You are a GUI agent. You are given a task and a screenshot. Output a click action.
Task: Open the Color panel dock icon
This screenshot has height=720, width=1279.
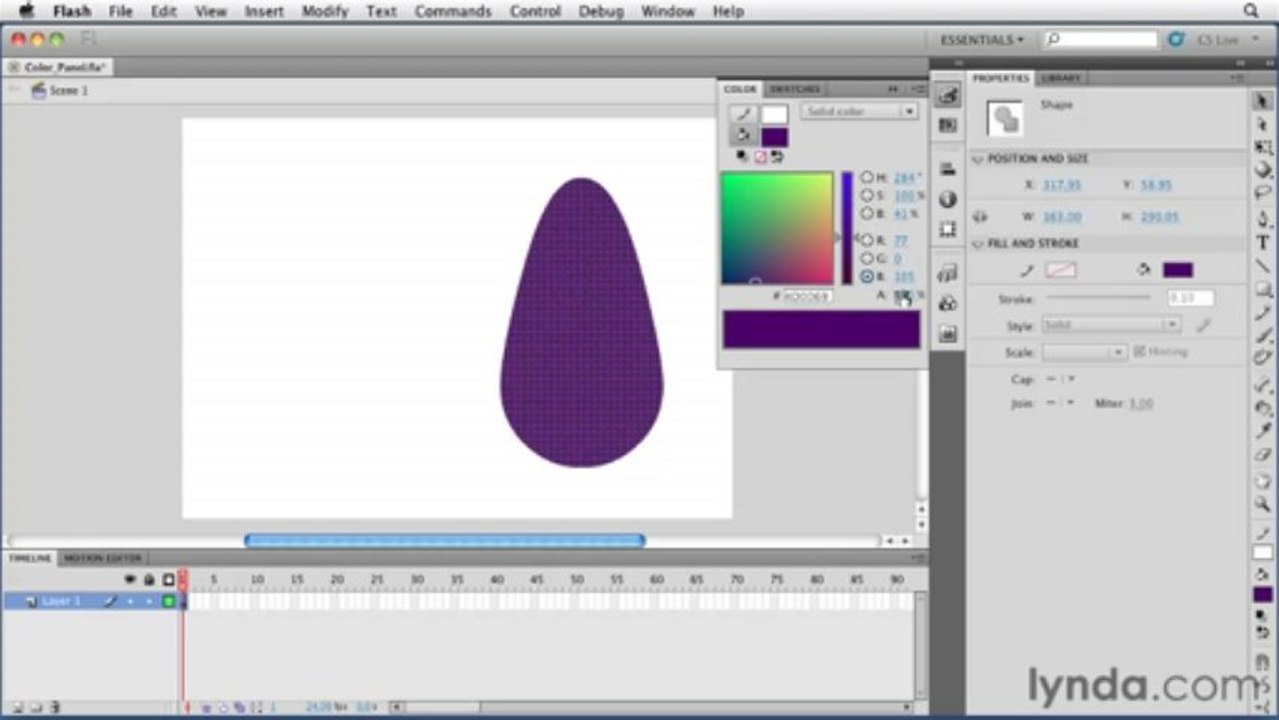coord(948,97)
